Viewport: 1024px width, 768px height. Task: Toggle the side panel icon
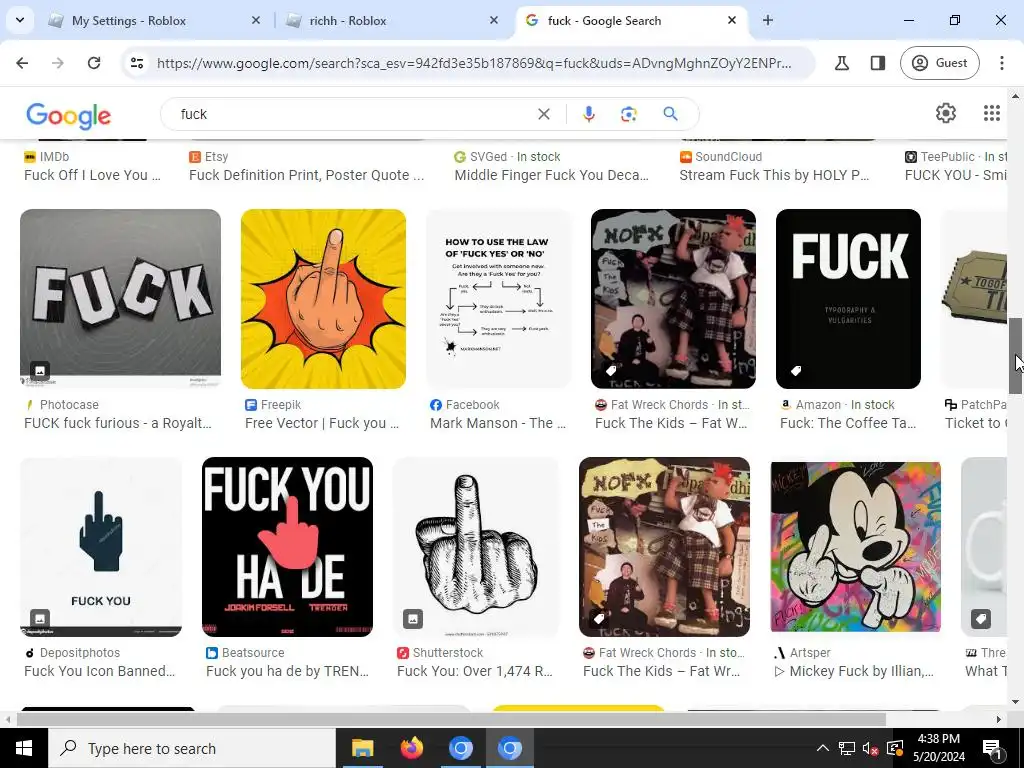pyautogui.click(x=878, y=63)
